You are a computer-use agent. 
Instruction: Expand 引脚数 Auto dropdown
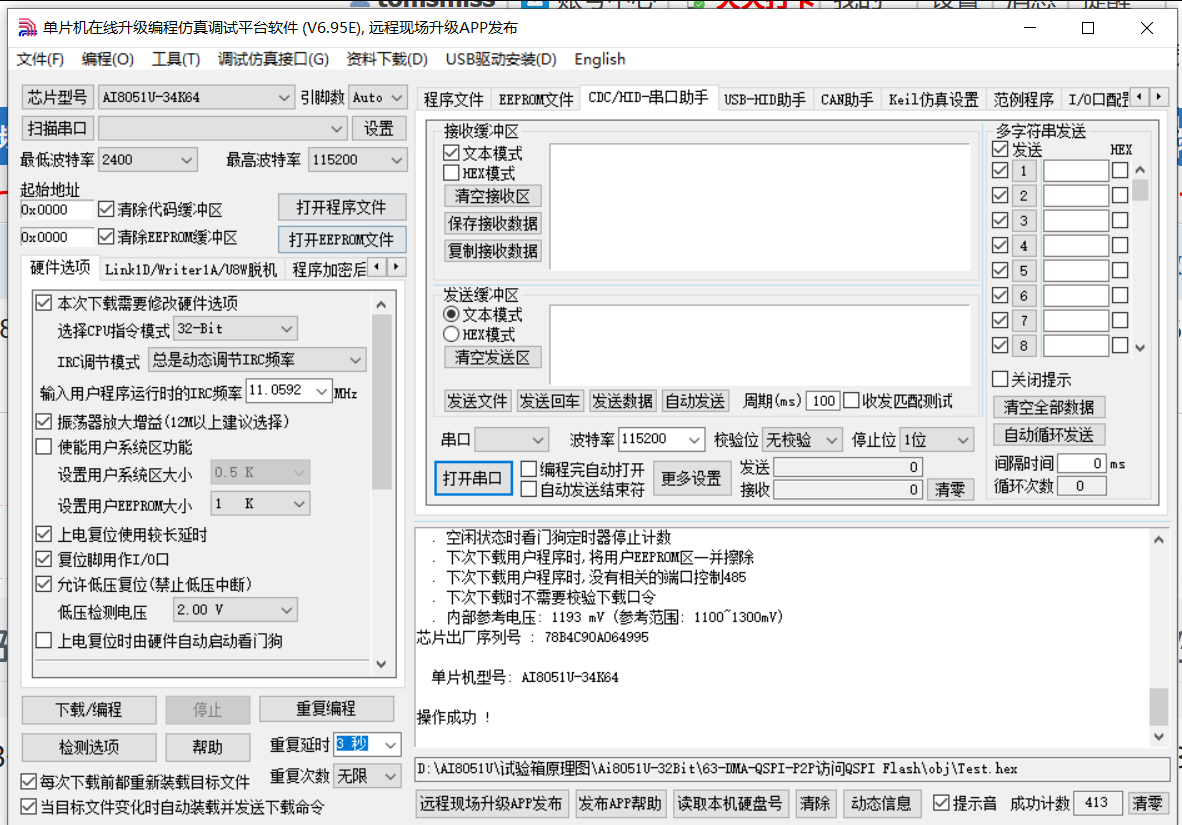click(x=397, y=97)
